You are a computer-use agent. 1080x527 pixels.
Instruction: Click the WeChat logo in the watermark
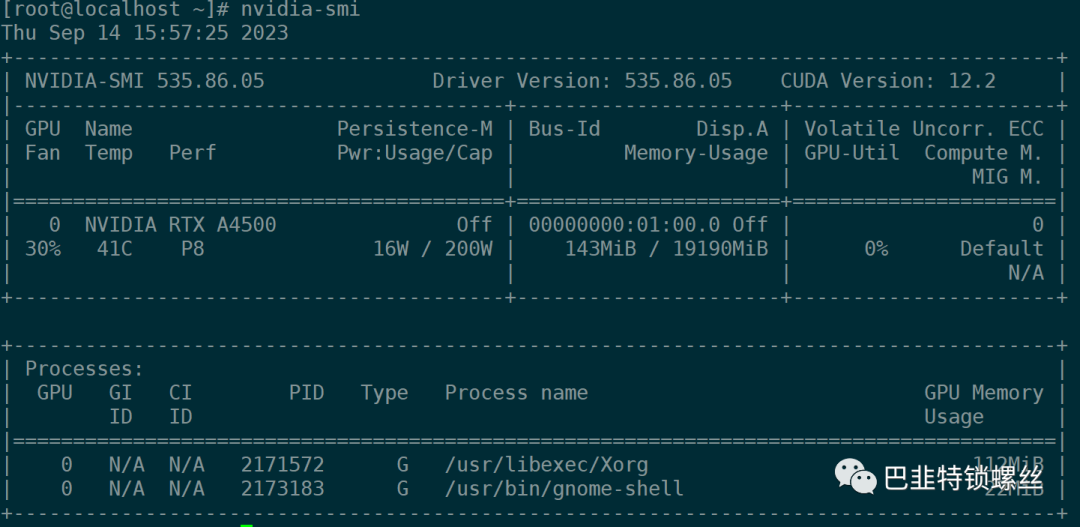pyautogui.click(x=856, y=477)
